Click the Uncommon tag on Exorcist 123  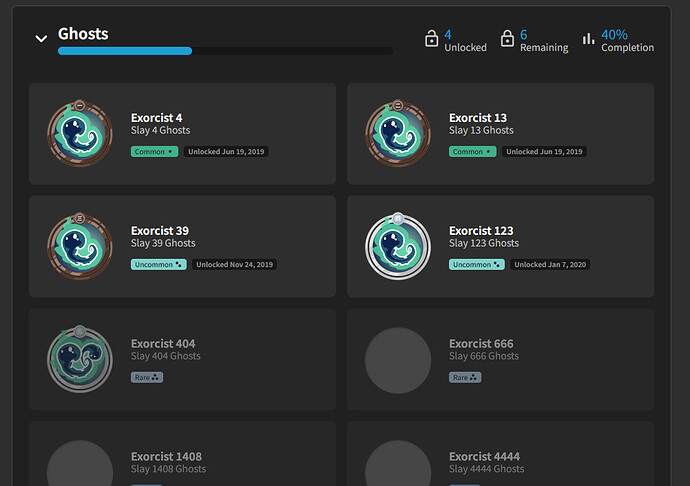[x=477, y=265]
